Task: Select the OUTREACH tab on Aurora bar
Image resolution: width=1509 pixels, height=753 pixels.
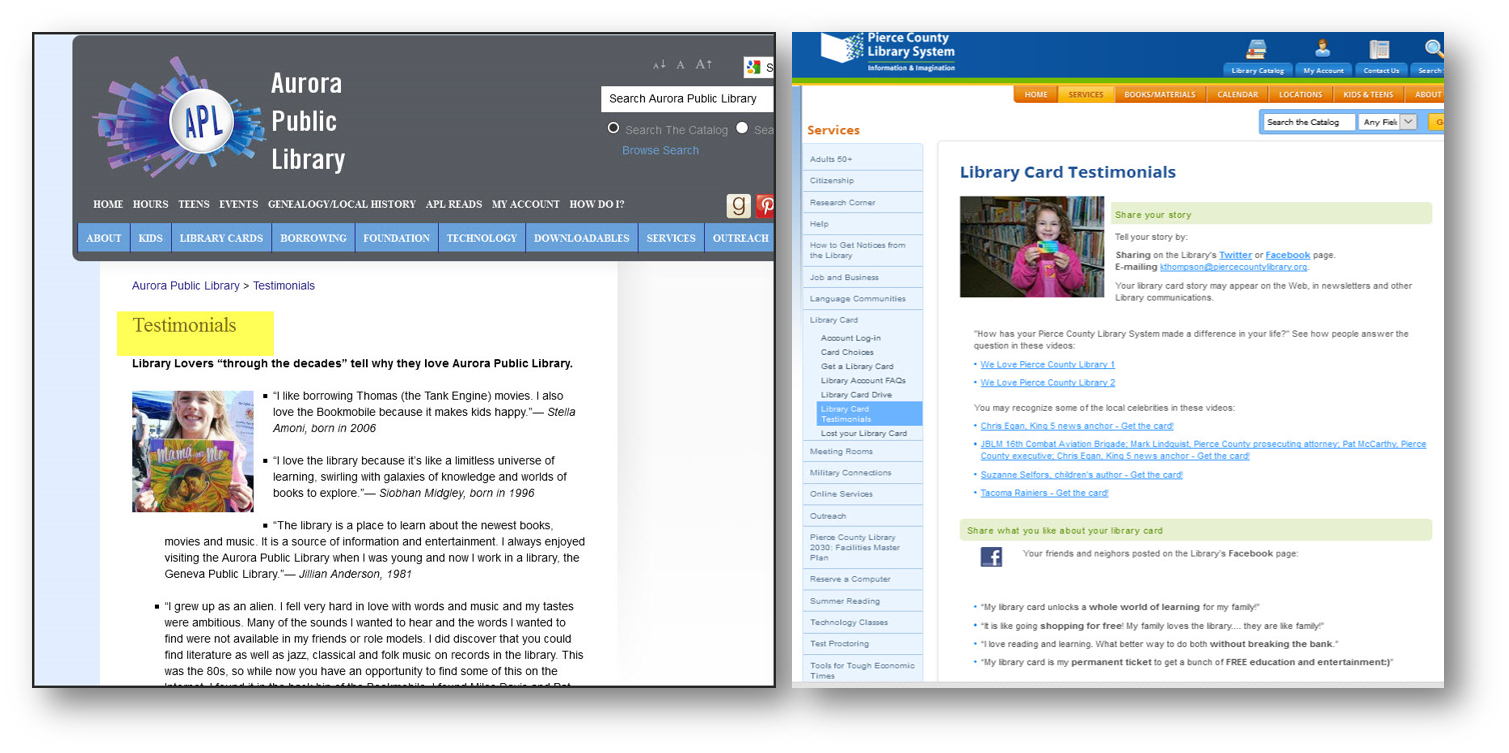Action: (x=740, y=238)
